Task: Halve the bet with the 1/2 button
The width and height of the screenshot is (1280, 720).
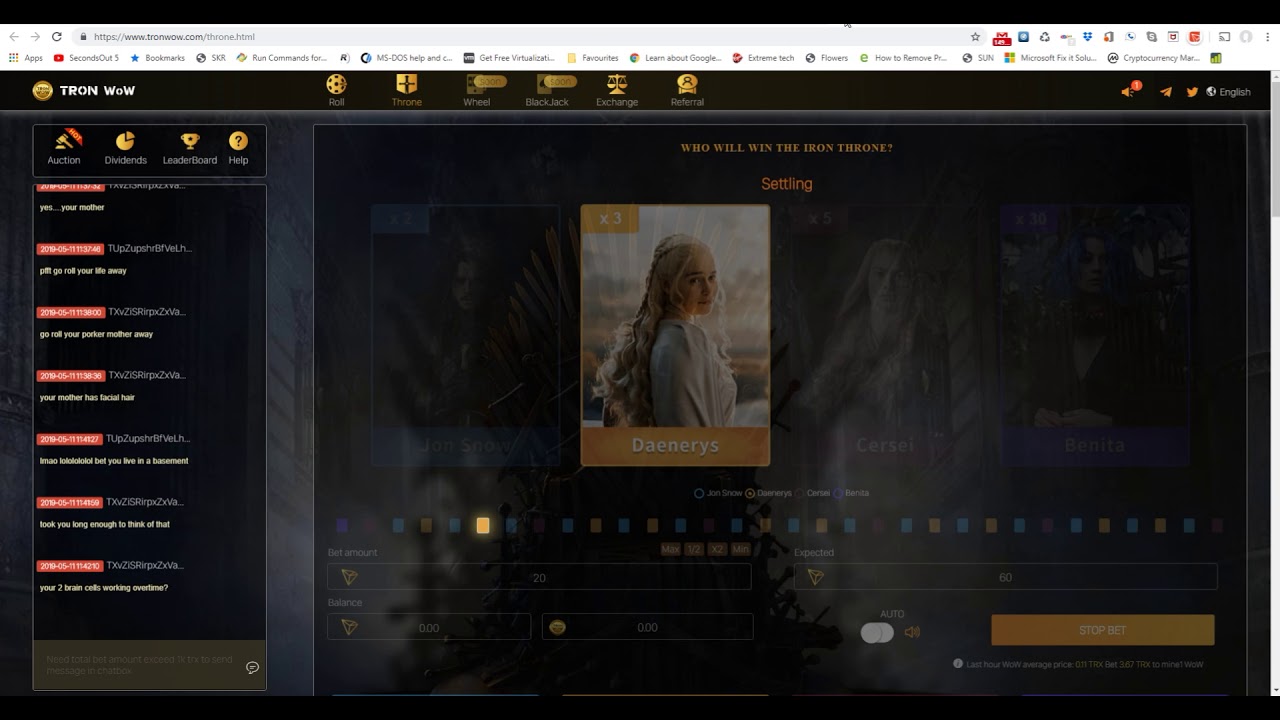Action: pos(694,550)
